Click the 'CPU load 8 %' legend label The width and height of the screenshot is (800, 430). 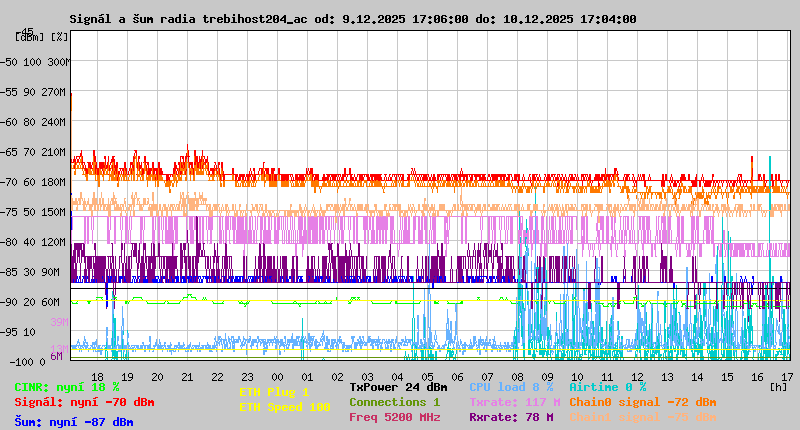point(511,387)
